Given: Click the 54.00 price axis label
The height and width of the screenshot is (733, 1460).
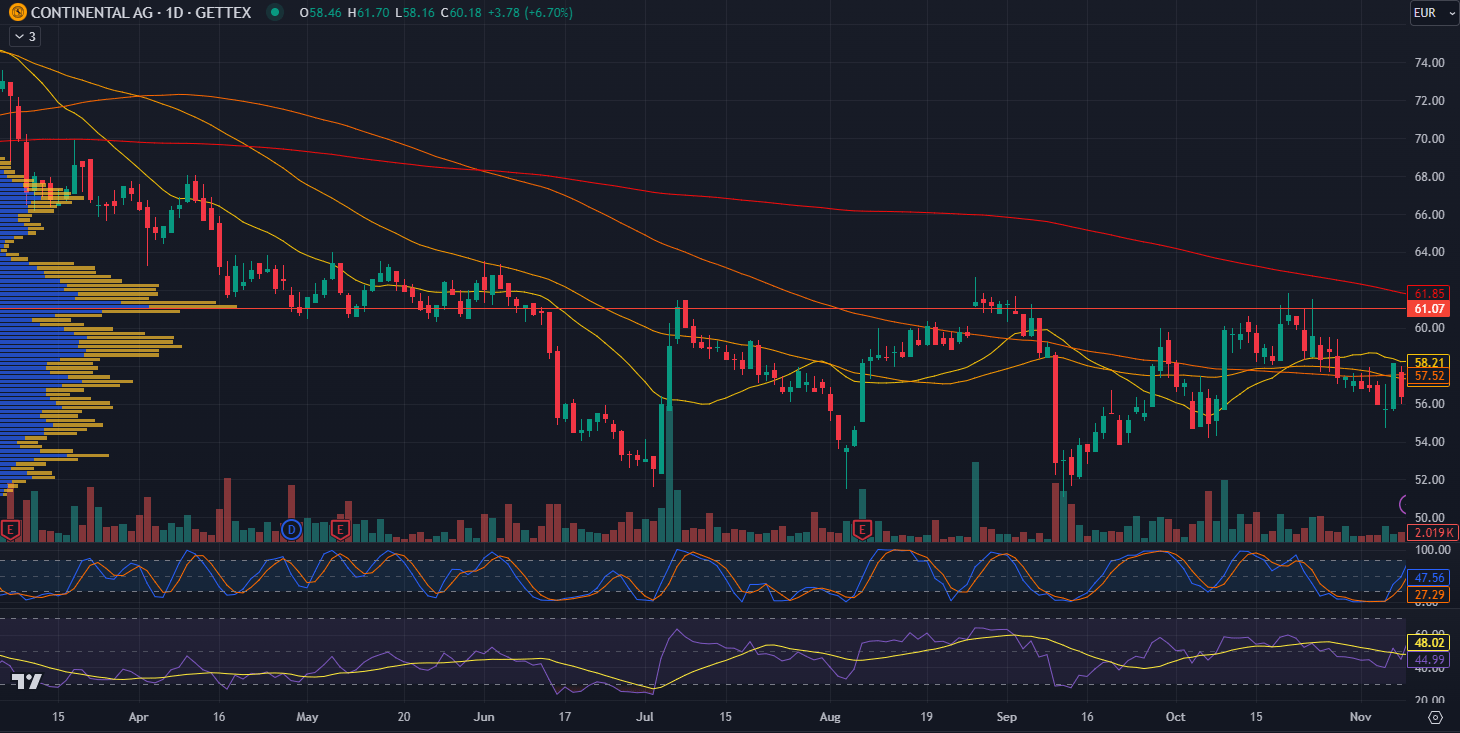Looking at the screenshot, I should [x=1429, y=441].
